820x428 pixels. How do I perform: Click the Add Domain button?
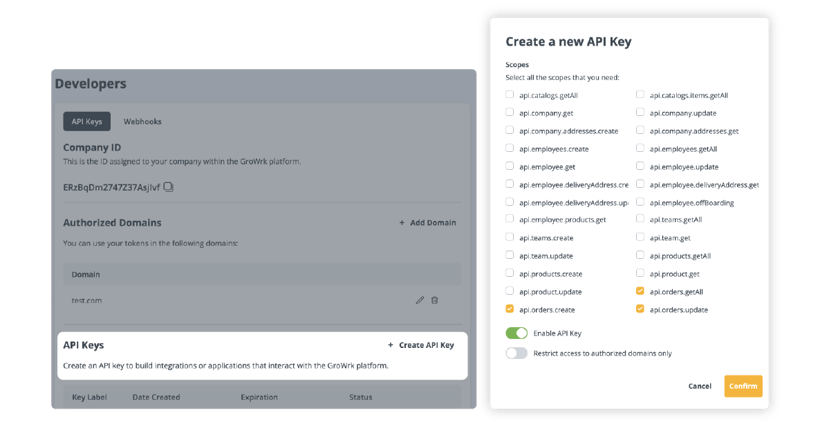428,222
